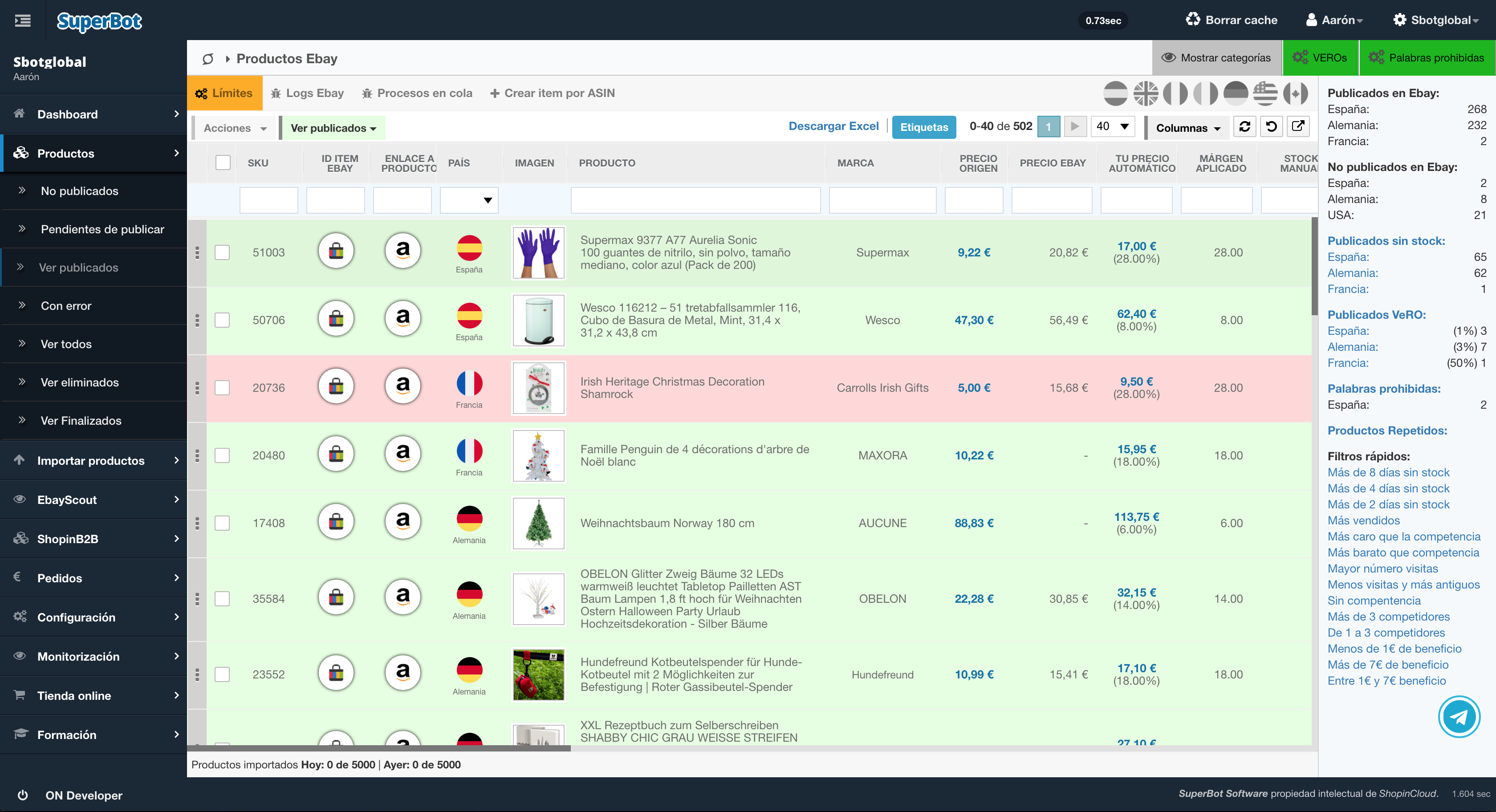1496x812 pixels.
Task: Open eBay item for SKU 20480
Action: coord(336,454)
